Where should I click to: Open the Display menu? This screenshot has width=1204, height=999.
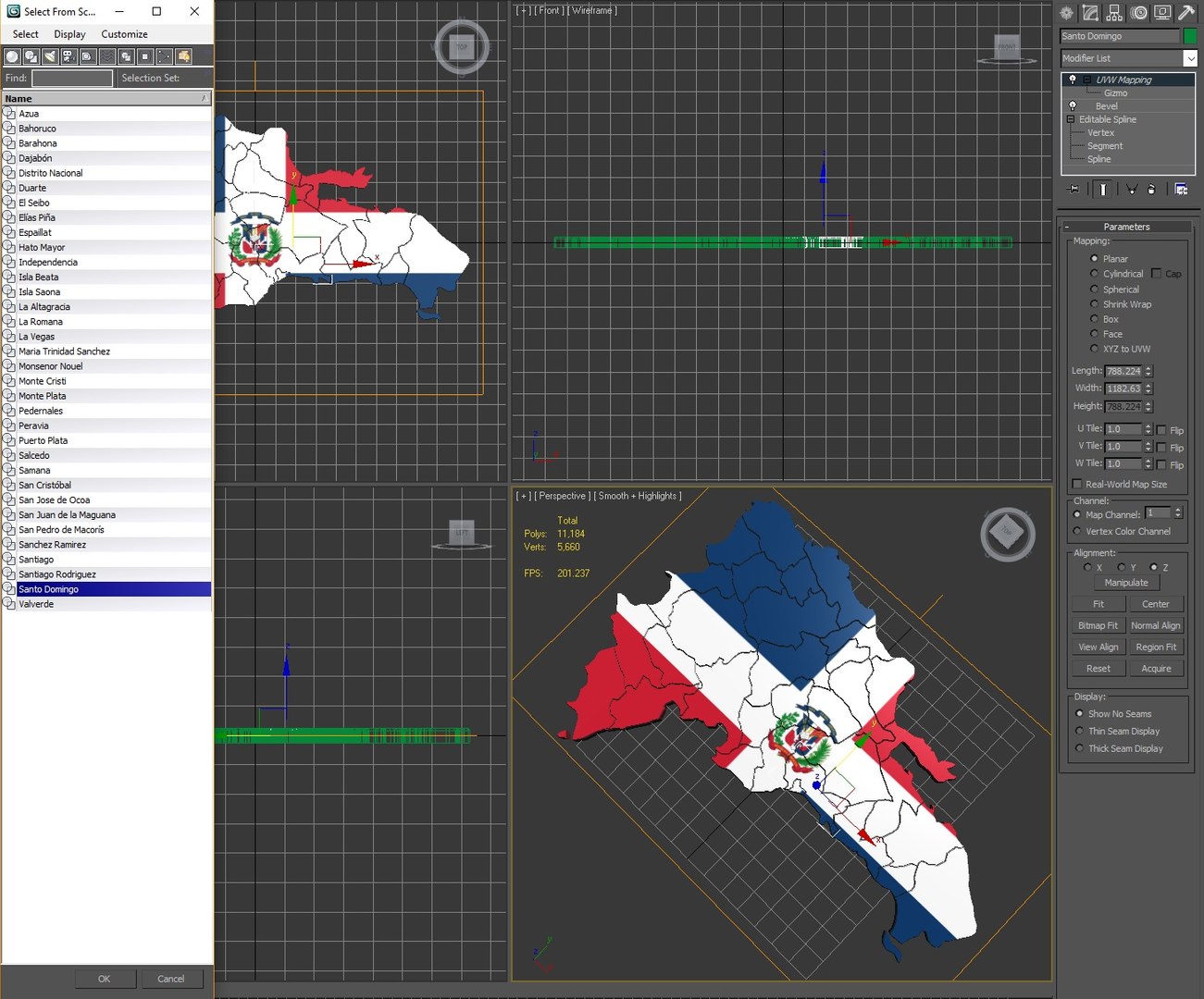[69, 34]
